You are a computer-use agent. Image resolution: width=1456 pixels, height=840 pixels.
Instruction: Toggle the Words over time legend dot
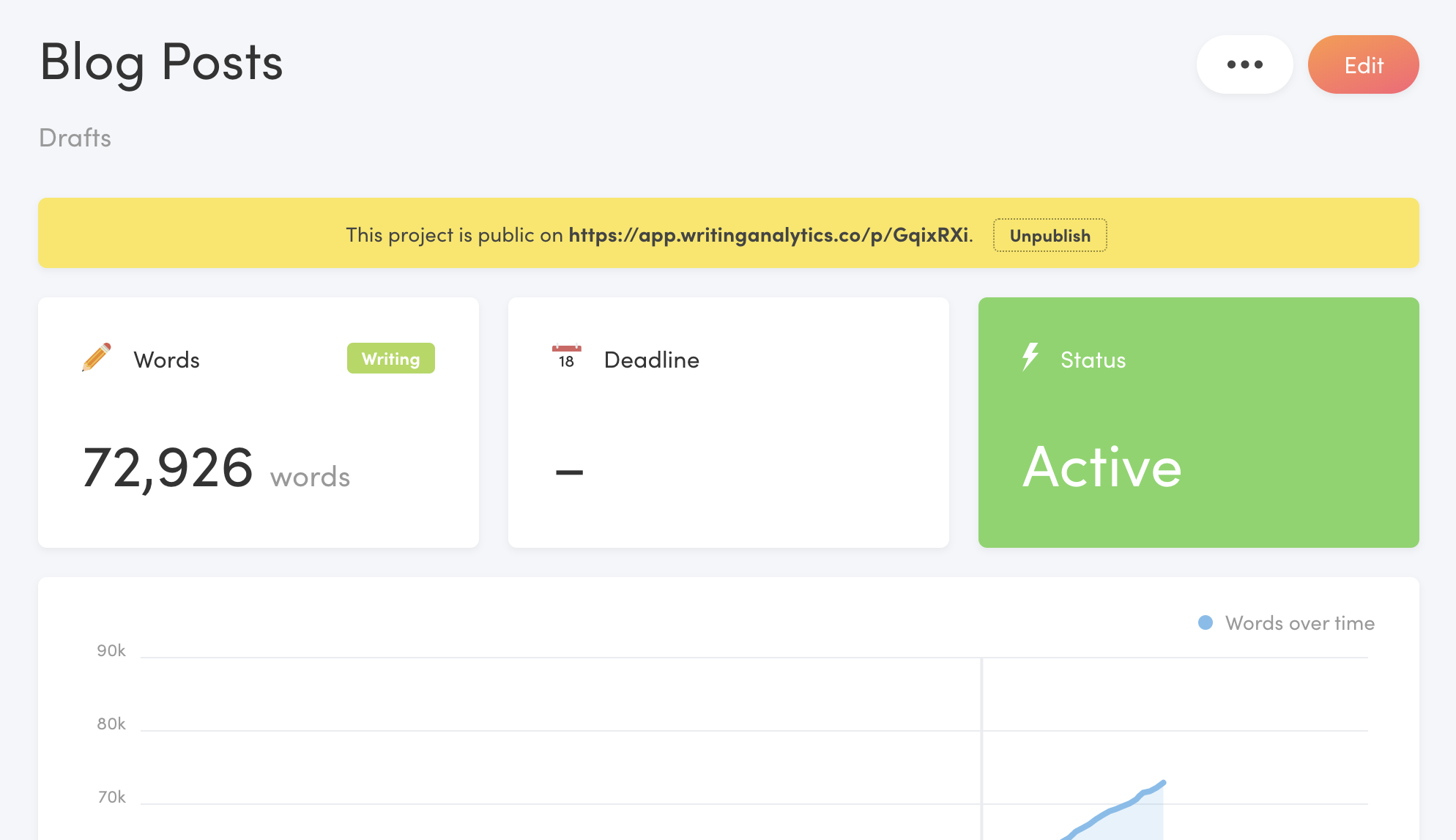pyautogui.click(x=1205, y=622)
